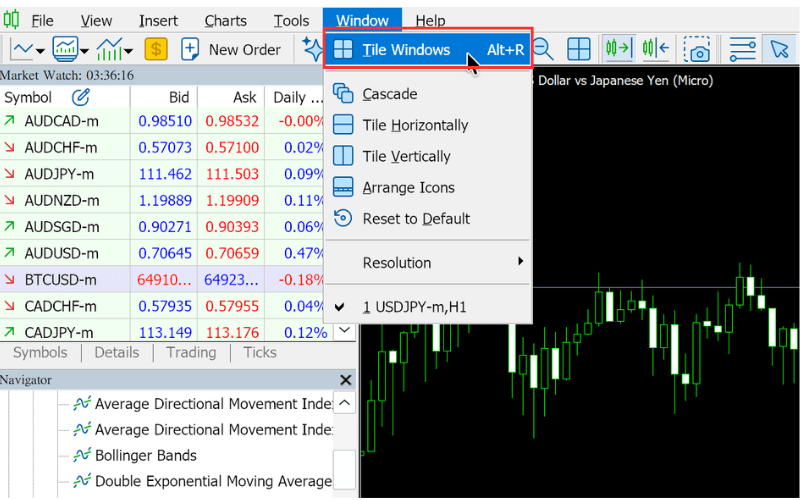This screenshot has width=800, height=500.
Task: Toggle auto scroll chart icon
Action: 618,49
